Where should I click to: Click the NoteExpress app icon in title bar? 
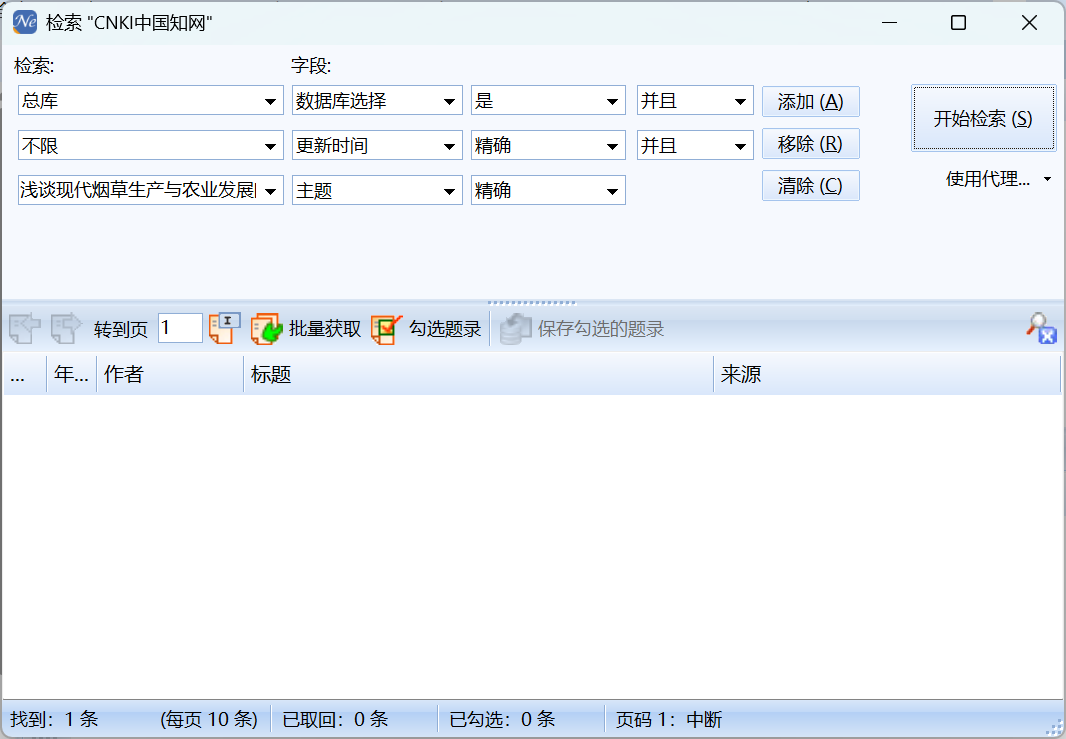(x=24, y=22)
